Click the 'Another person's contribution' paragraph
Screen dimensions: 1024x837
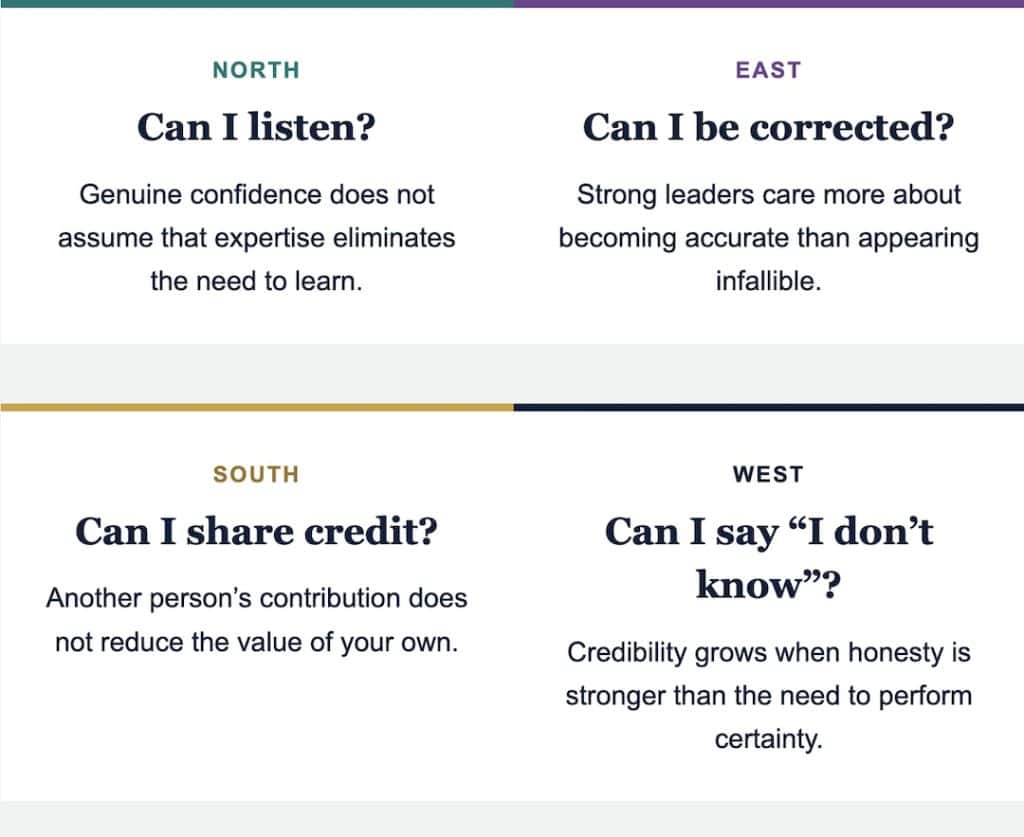(256, 620)
